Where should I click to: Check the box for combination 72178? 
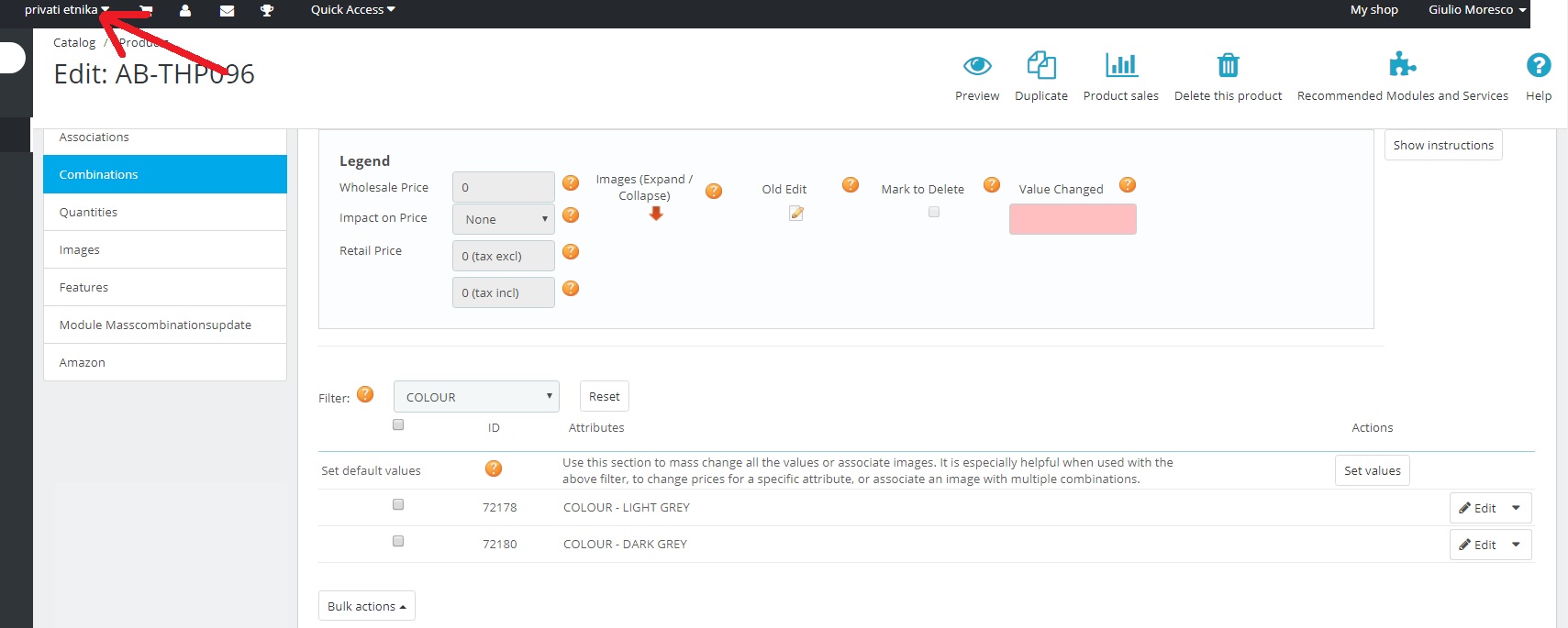[398, 504]
